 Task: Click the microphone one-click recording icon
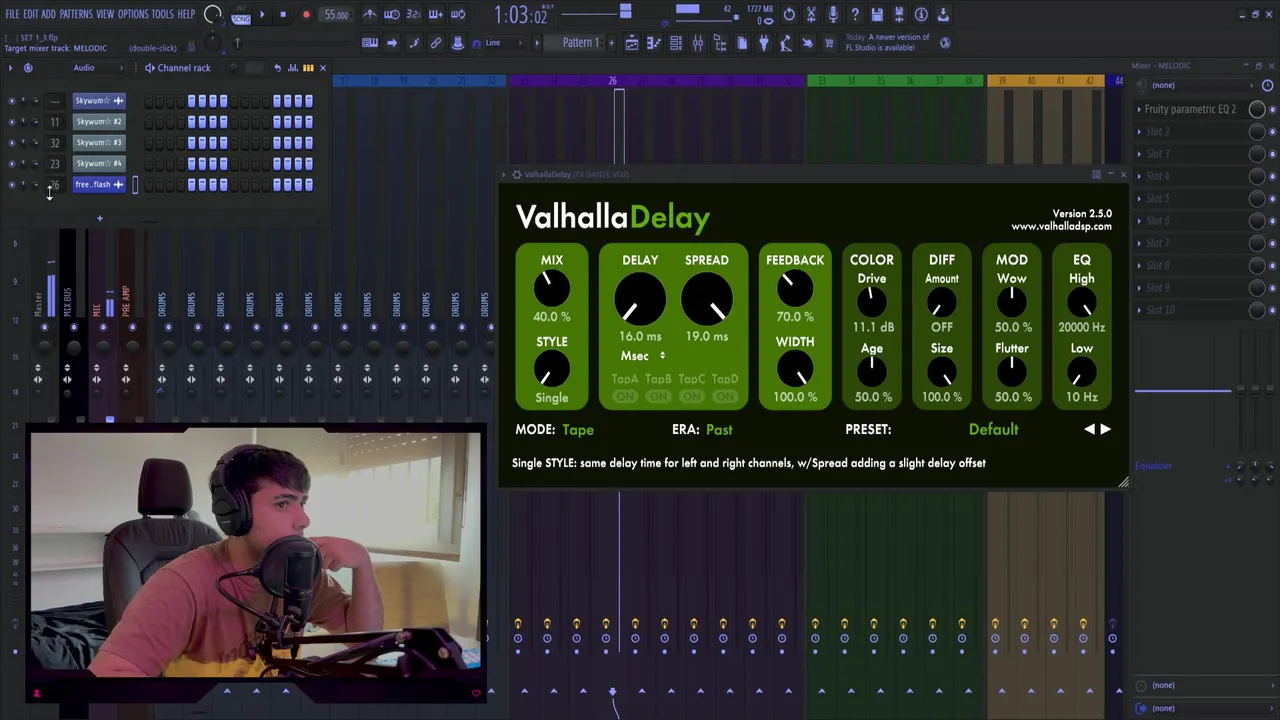[x=833, y=15]
